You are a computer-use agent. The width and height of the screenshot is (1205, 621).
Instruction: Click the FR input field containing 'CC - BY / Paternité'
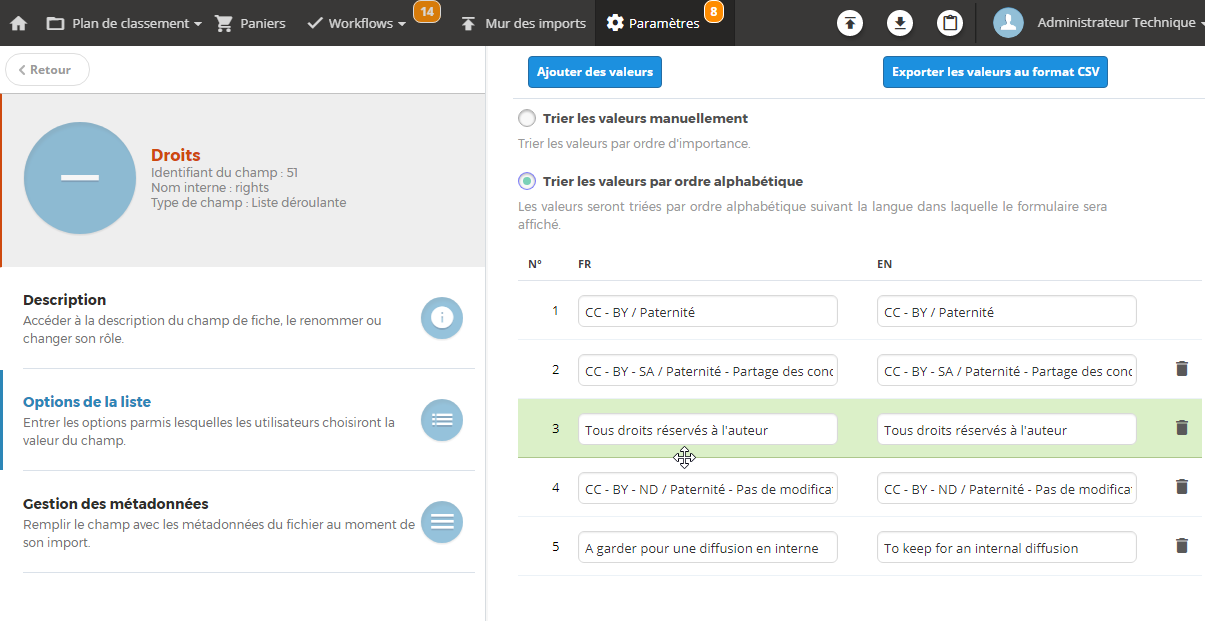pos(707,310)
